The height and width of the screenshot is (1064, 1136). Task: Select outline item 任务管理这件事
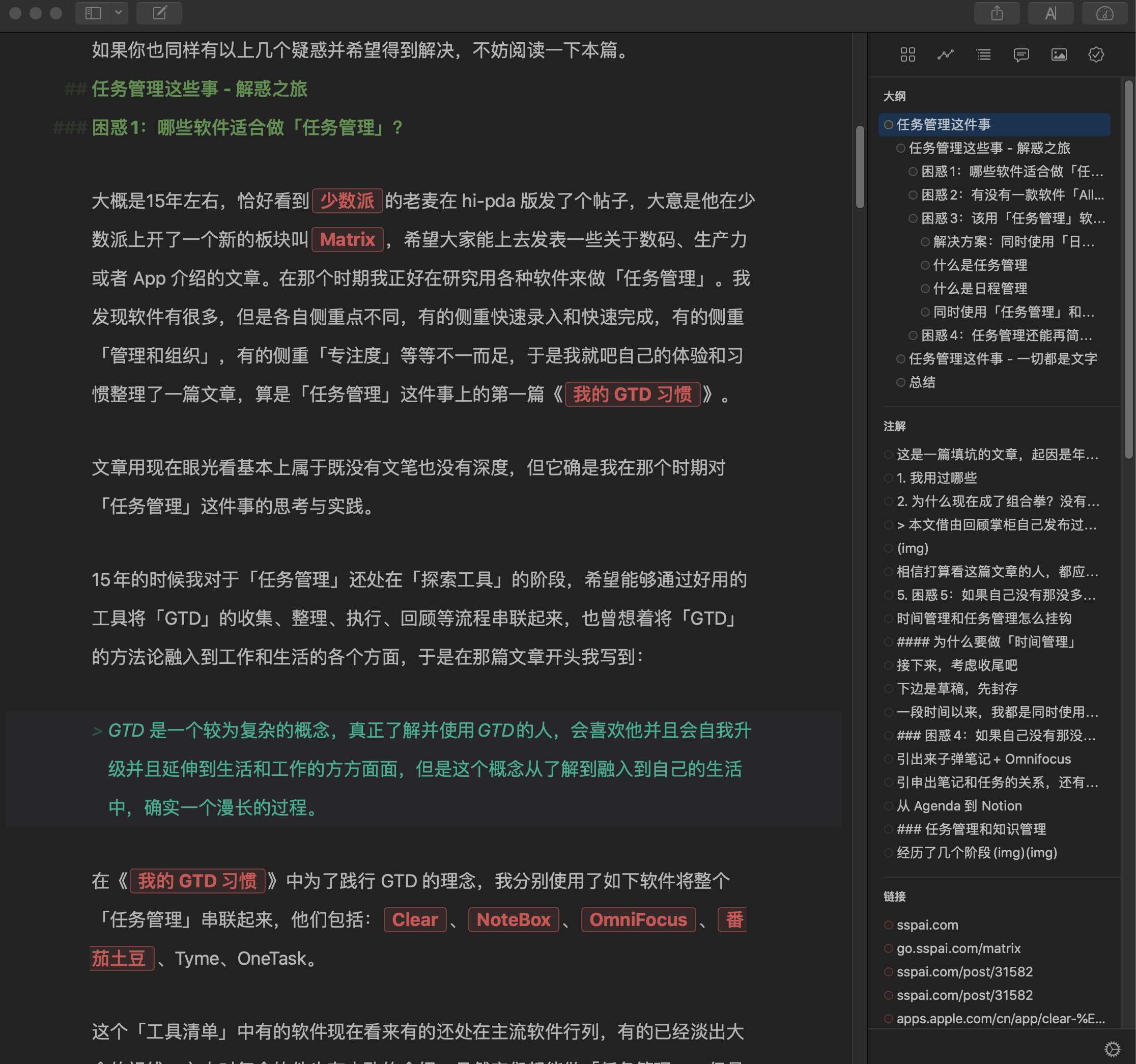(x=944, y=125)
